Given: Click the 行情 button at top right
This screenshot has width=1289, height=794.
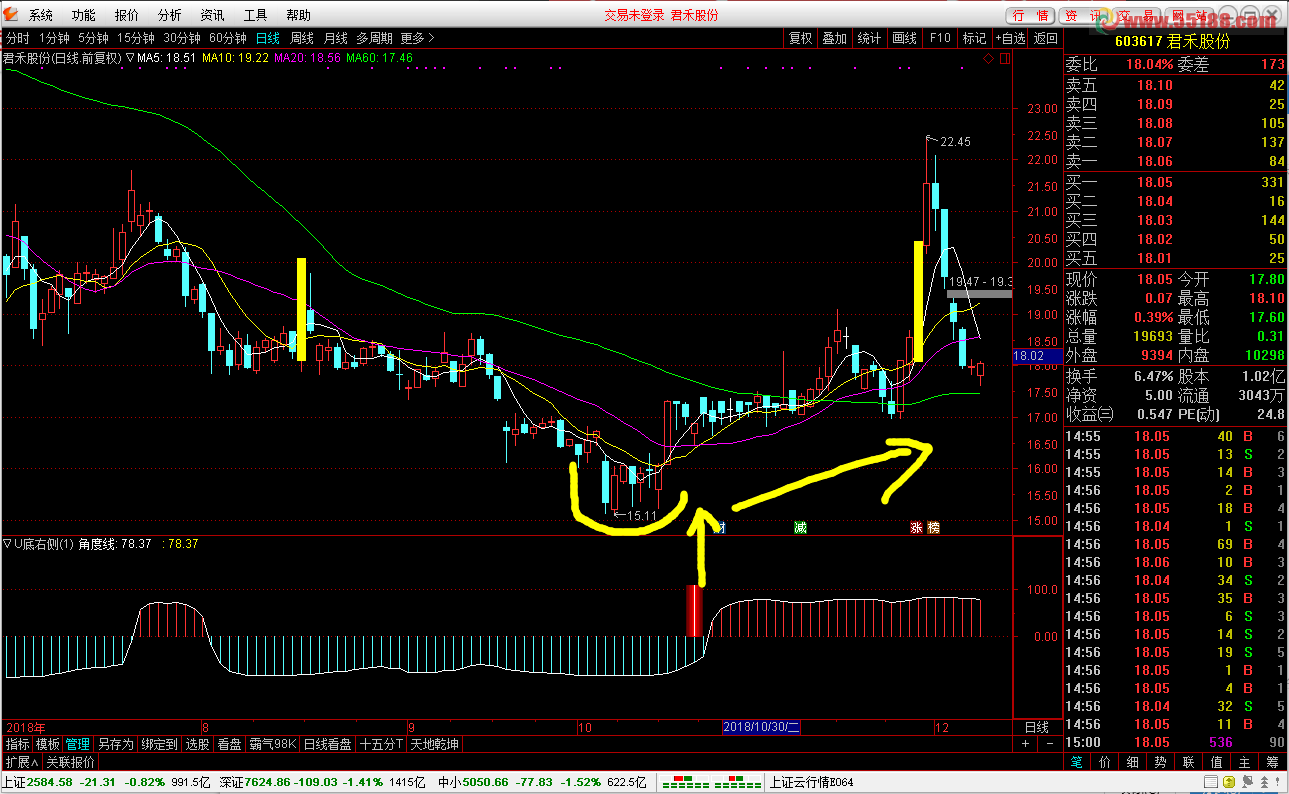Looking at the screenshot, I should [1030, 15].
